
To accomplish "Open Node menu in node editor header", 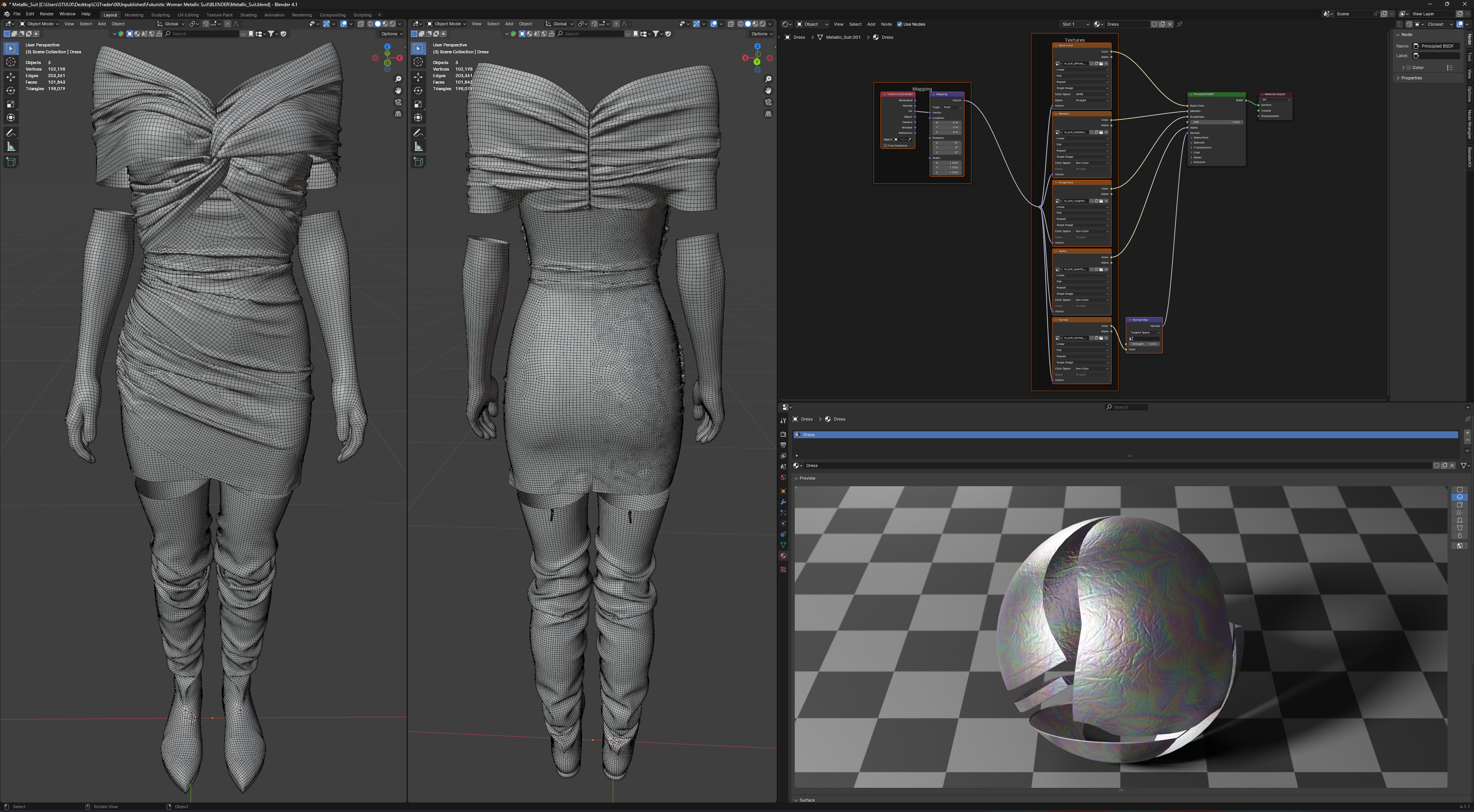I will point(886,24).
